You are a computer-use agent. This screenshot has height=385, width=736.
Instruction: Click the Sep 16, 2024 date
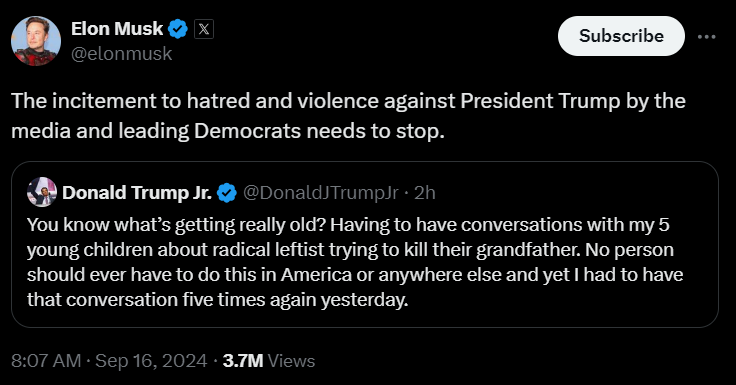151,361
